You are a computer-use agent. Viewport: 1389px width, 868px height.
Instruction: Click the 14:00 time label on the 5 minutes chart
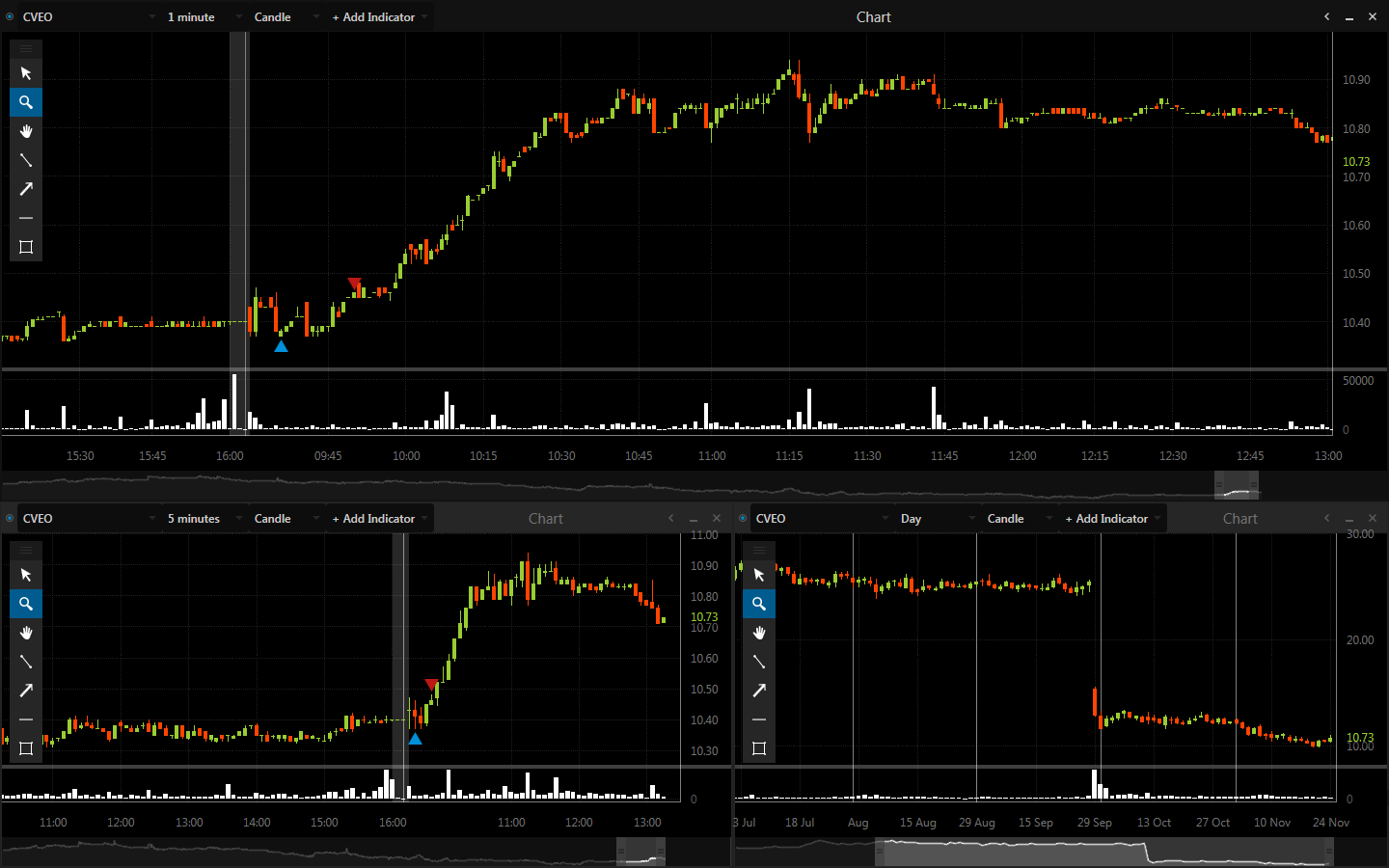point(257,823)
